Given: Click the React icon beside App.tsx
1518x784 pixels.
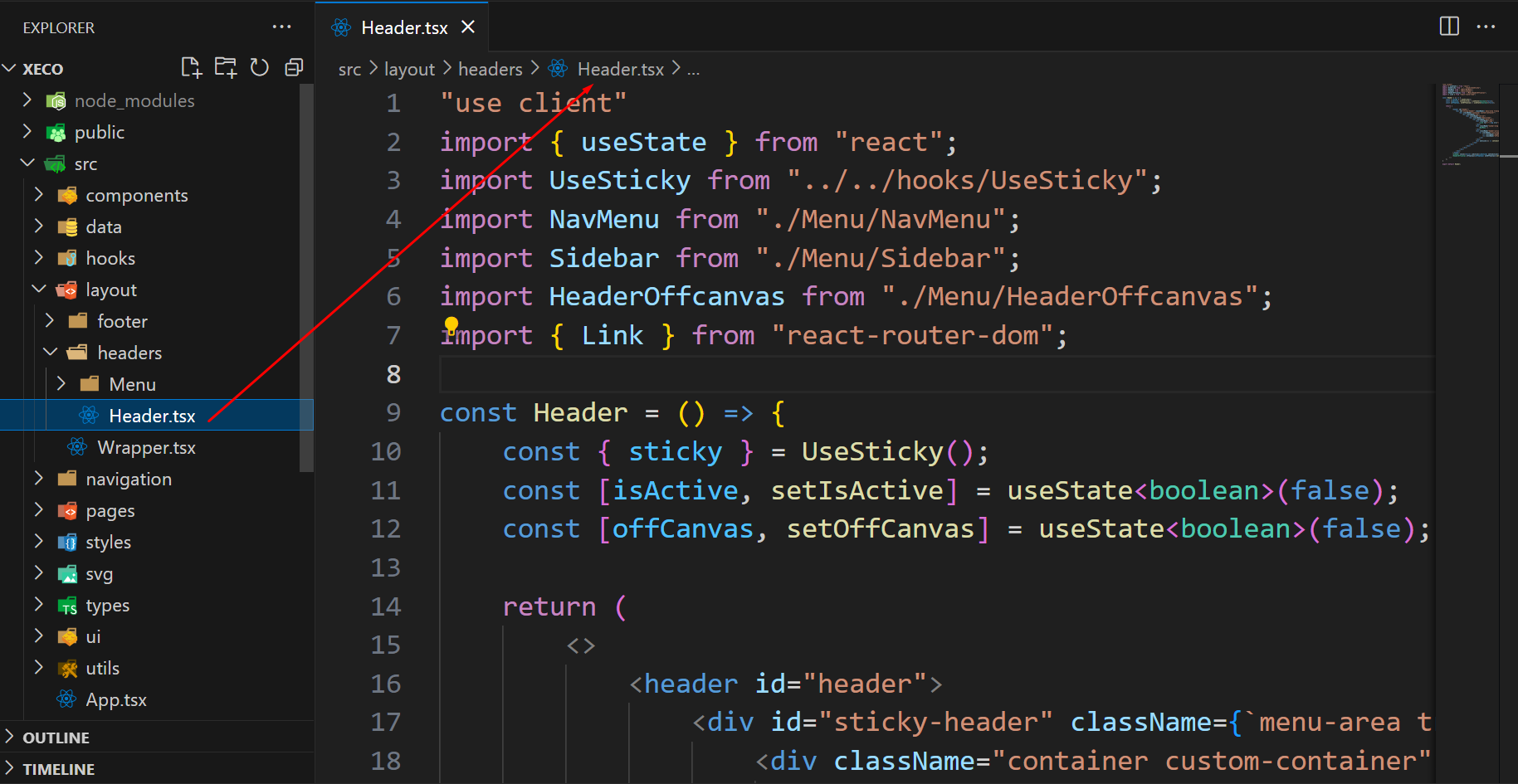Looking at the screenshot, I should (x=66, y=699).
